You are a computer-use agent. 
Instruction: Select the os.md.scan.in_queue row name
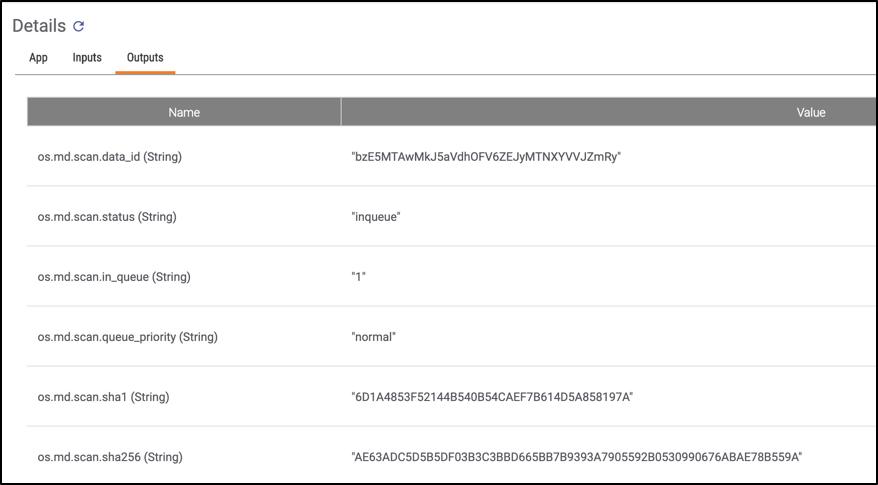[114, 277]
